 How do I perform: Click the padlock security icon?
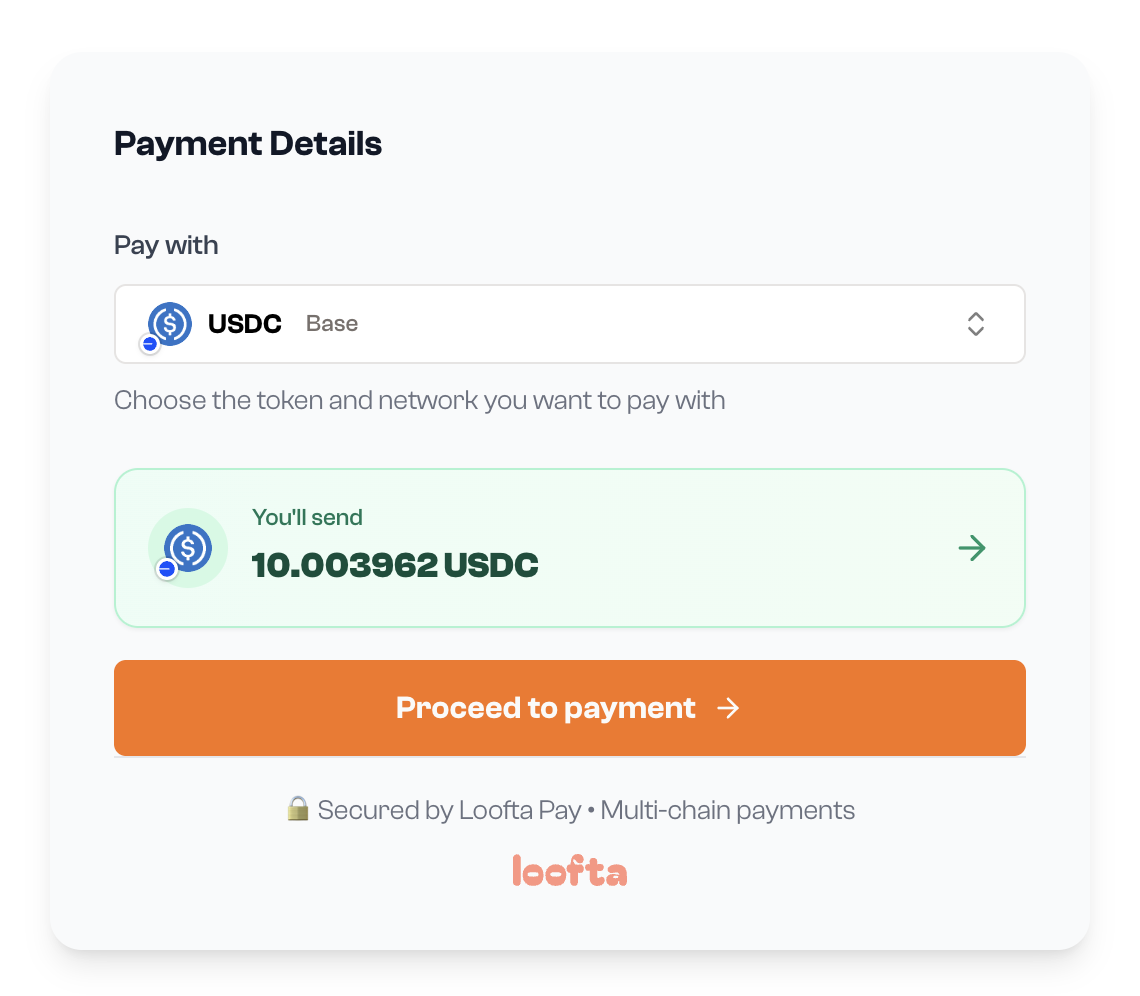point(297,809)
